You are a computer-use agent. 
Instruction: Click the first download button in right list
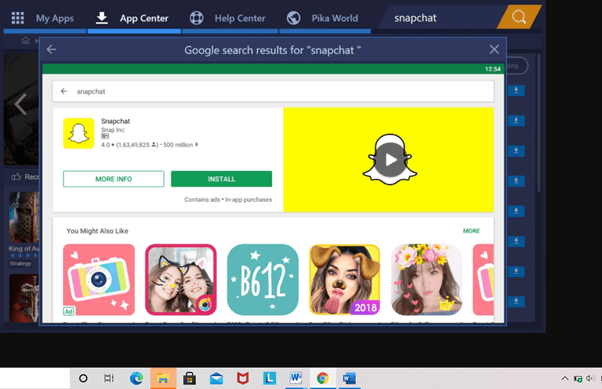click(x=516, y=91)
